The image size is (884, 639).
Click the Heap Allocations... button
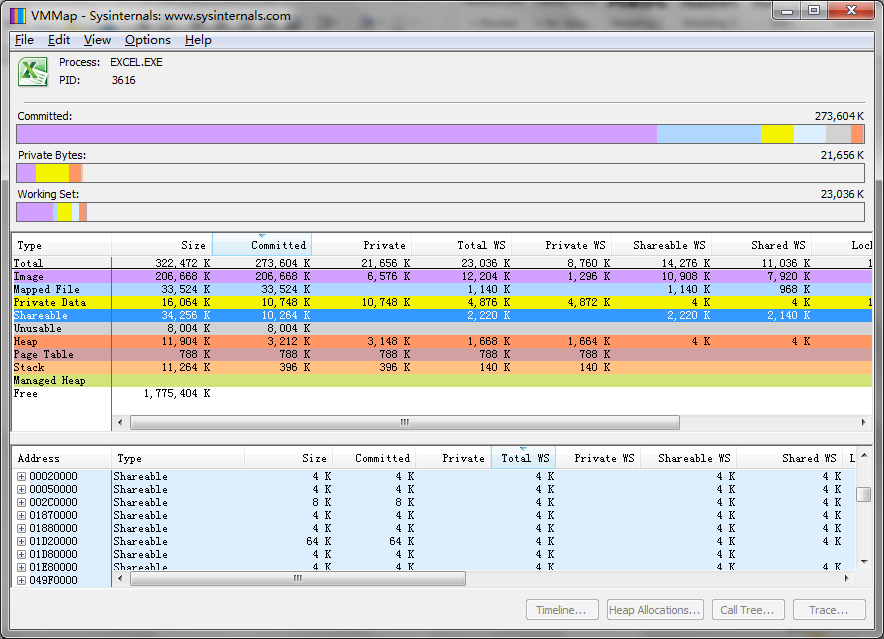point(655,610)
